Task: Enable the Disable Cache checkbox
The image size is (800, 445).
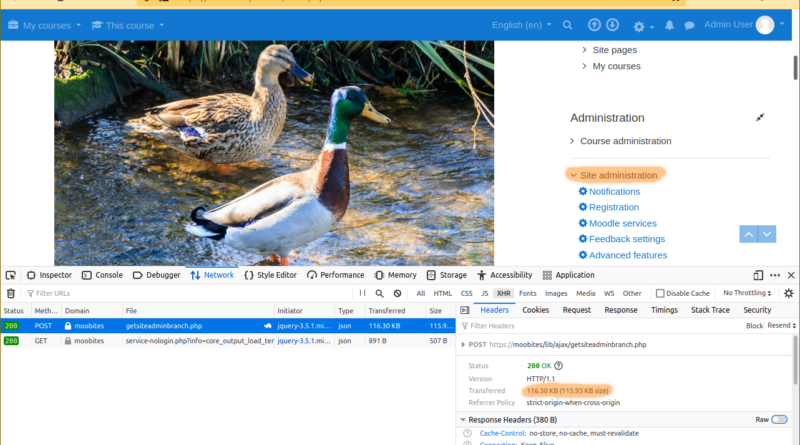Action: tap(660, 293)
